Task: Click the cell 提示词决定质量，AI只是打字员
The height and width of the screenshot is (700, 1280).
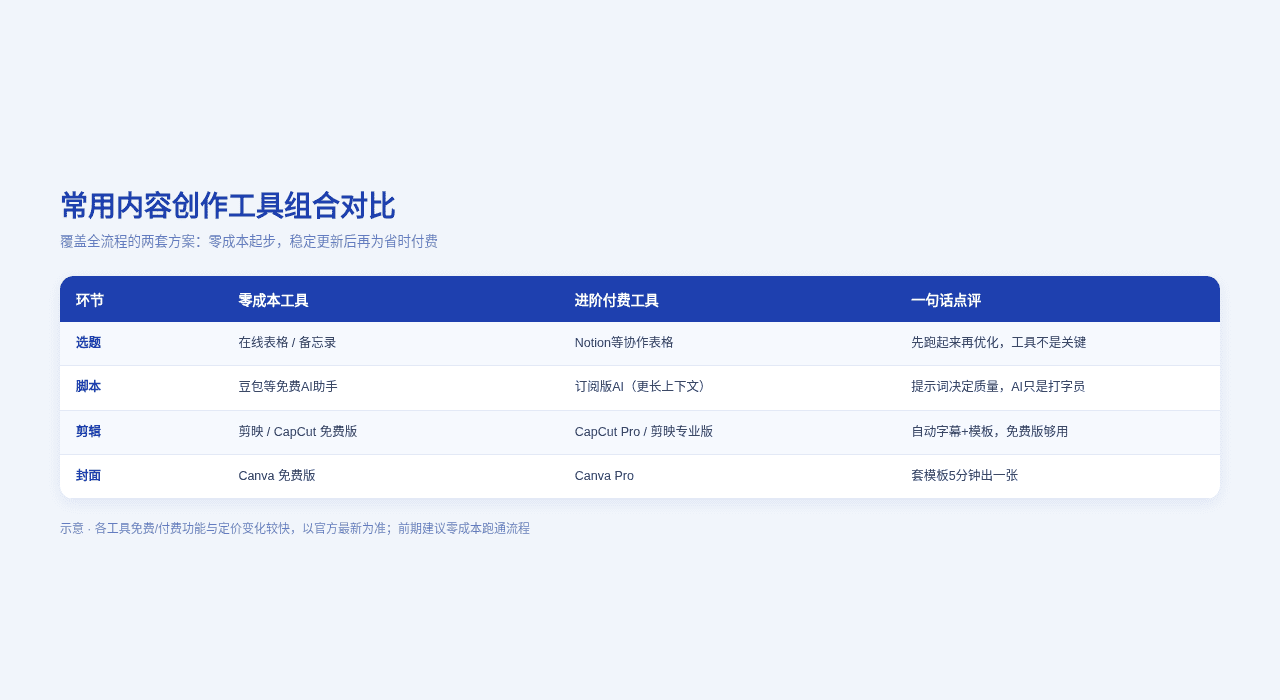Action: point(998,386)
